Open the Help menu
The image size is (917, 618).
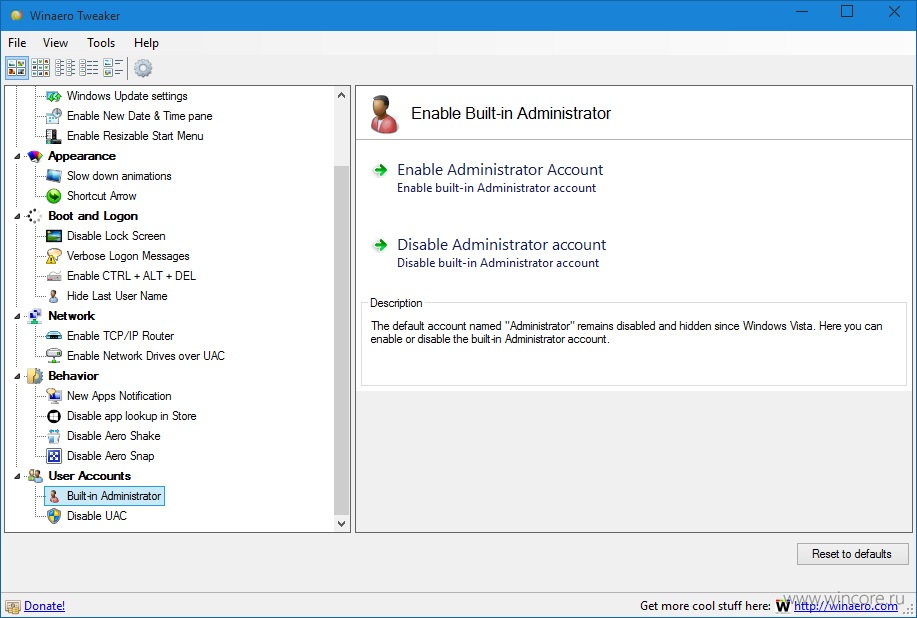tap(146, 43)
